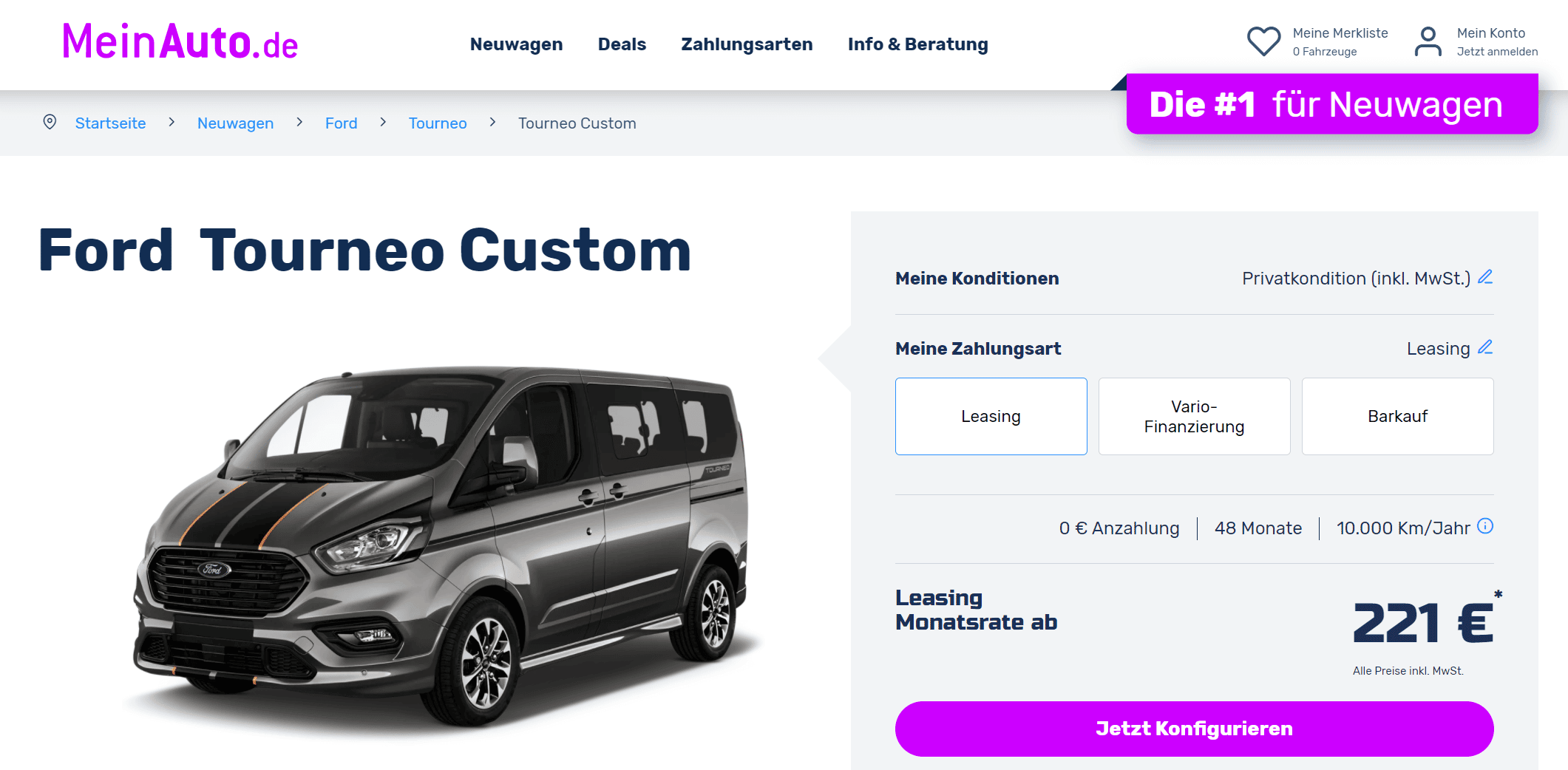The height and width of the screenshot is (770, 1568).
Task: Open the Zahlungsarten menu
Action: click(x=747, y=44)
